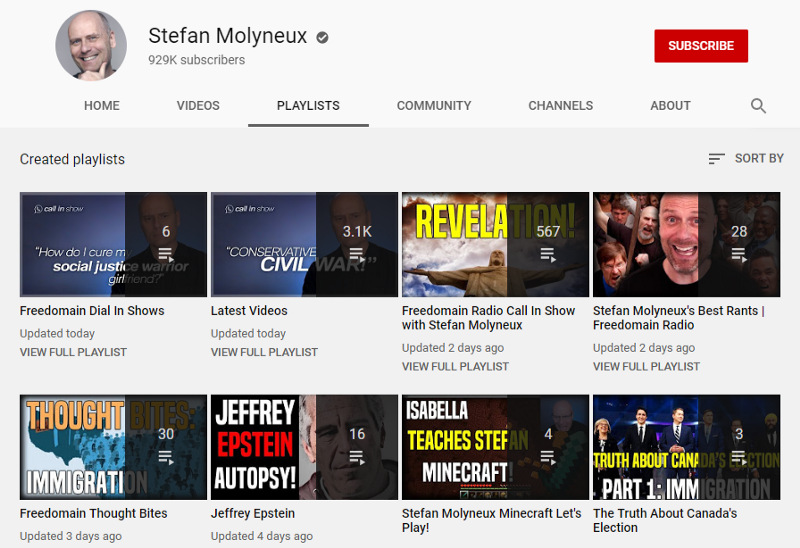The image size is (800, 548).
Task: Open the Freedomain Thought Bites title
Action: click(x=93, y=513)
